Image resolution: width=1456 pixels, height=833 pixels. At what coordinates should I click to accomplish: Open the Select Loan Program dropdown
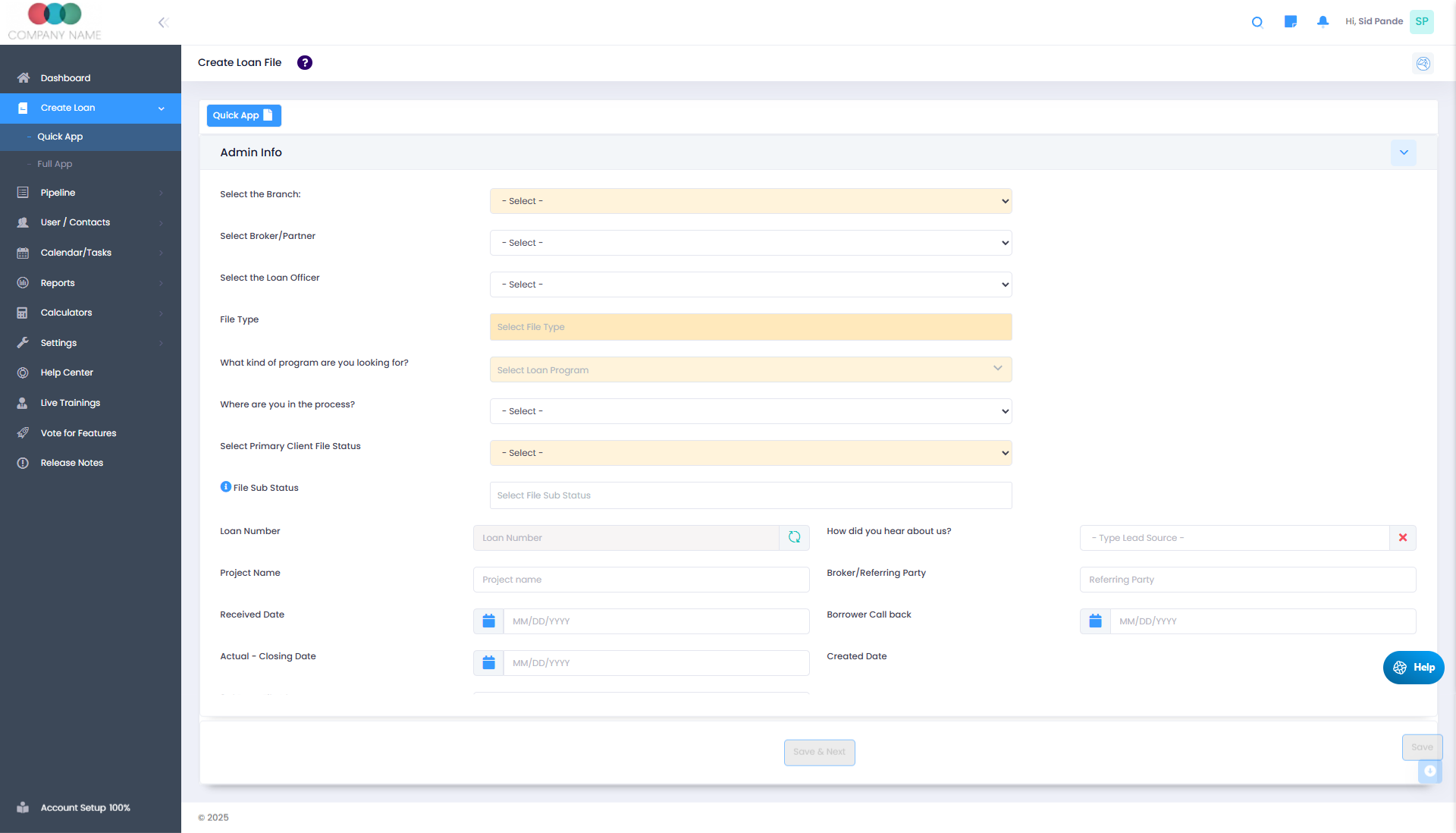coord(750,369)
